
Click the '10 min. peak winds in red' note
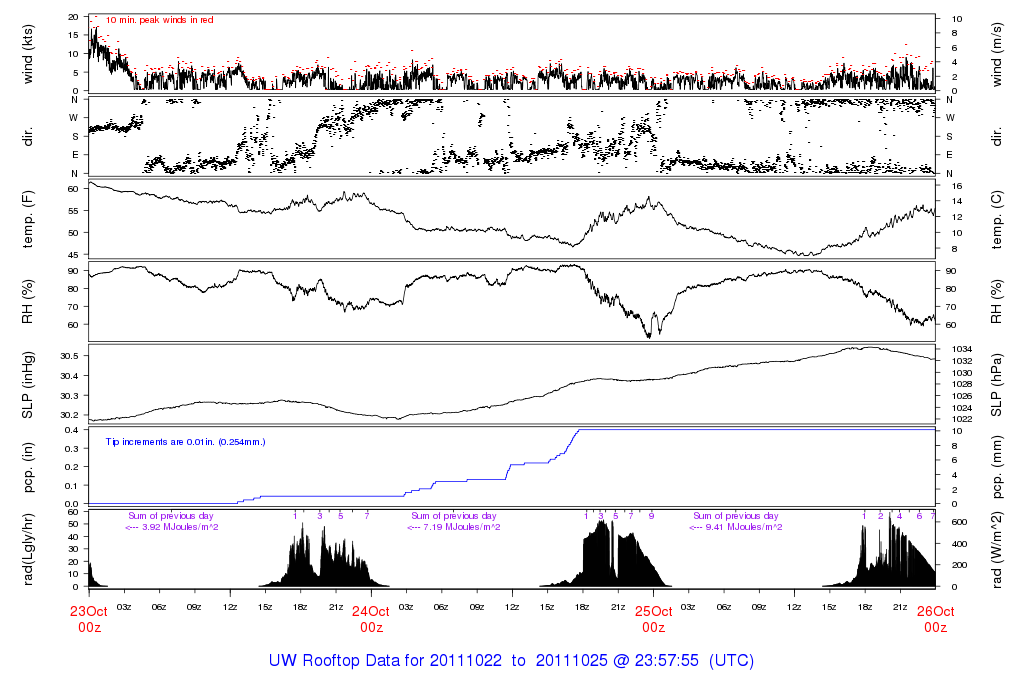(159, 20)
